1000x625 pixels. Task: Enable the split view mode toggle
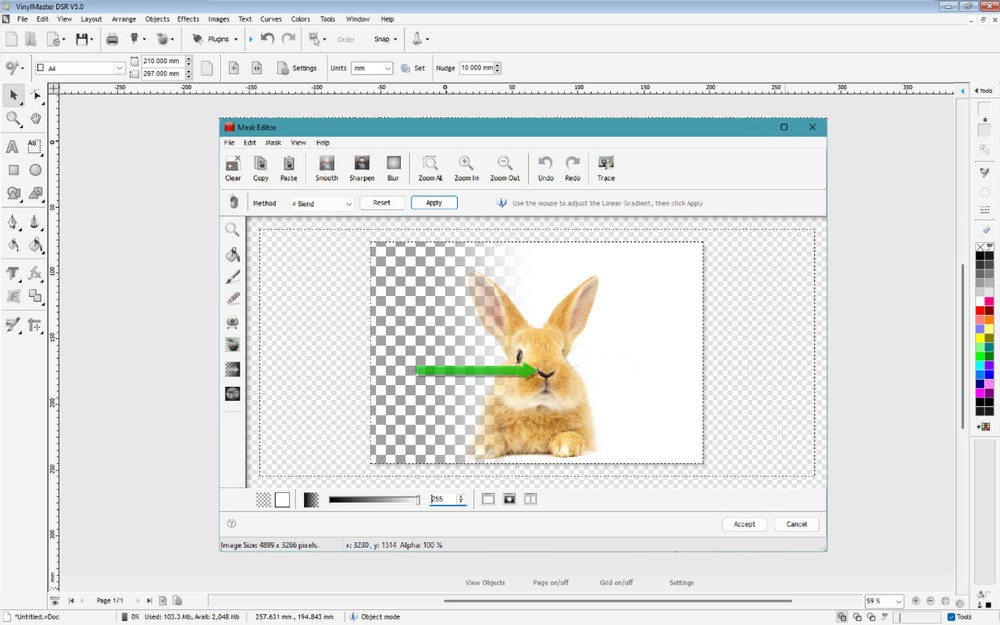point(530,499)
